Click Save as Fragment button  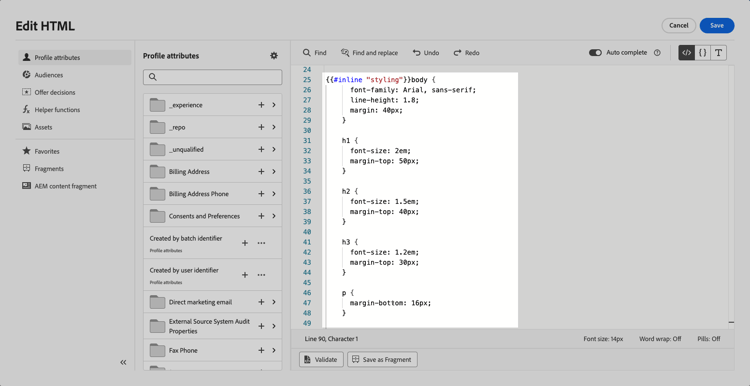coord(382,359)
